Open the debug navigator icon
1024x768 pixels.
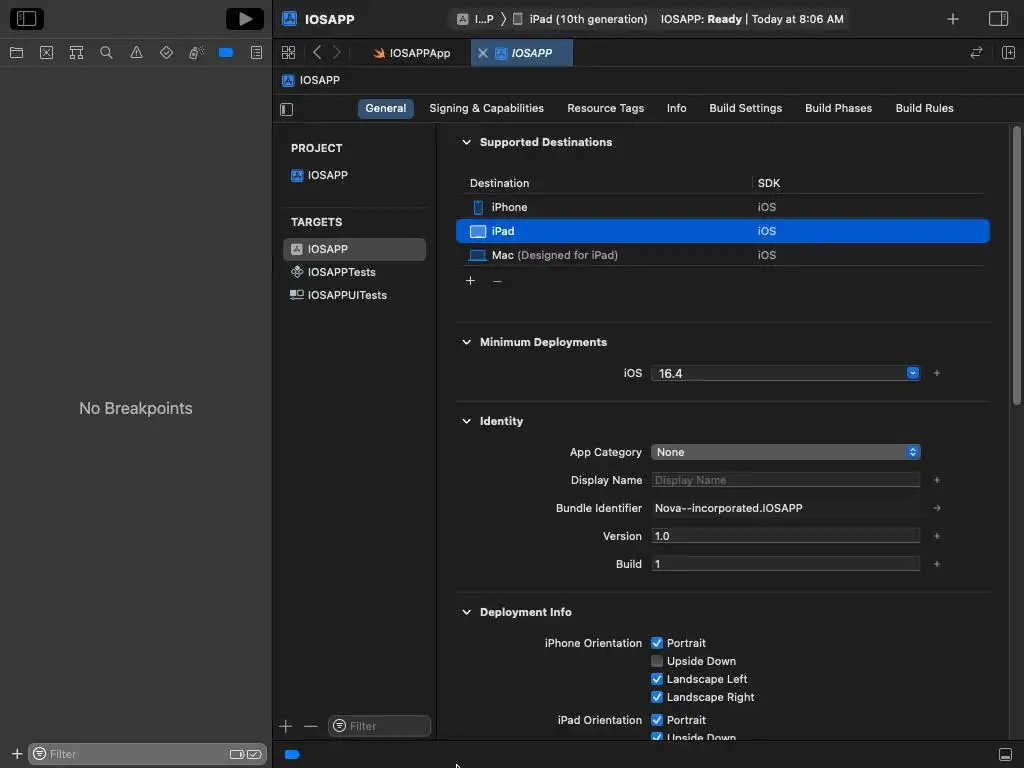coord(196,53)
